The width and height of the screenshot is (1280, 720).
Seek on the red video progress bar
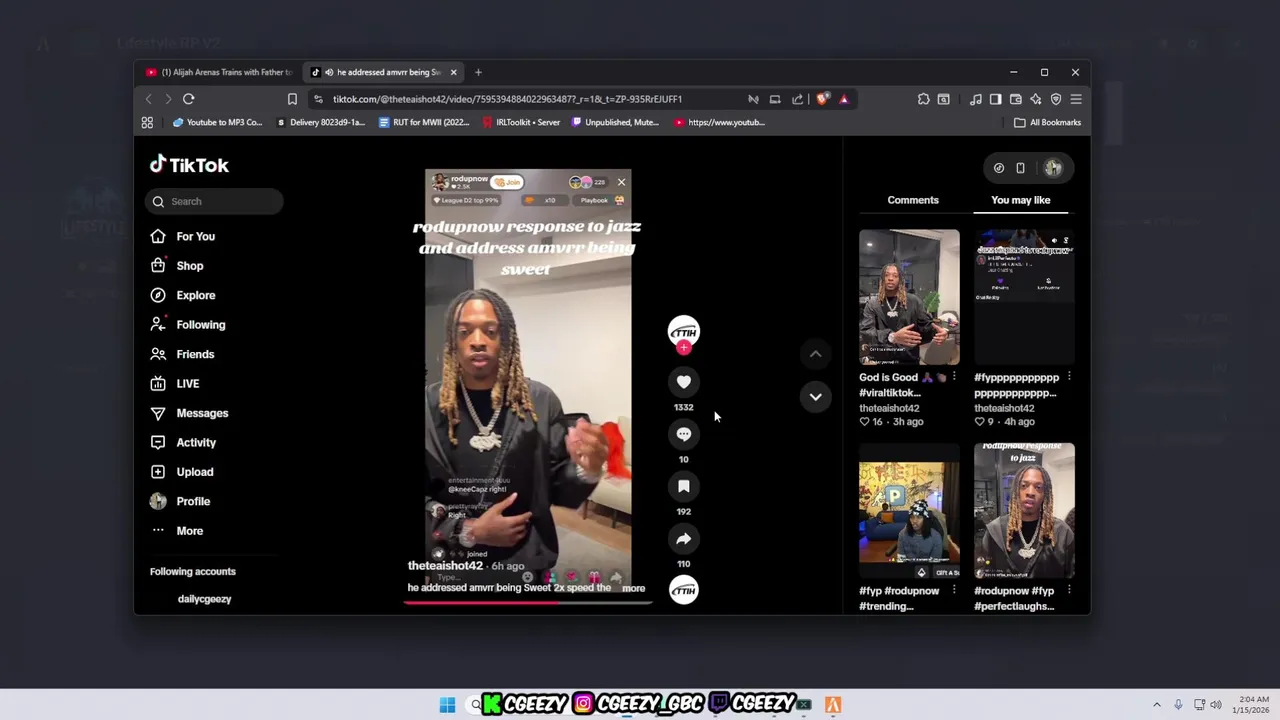528,602
